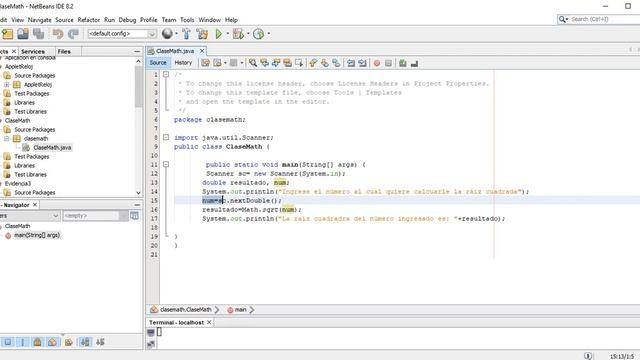This screenshot has width=640, height=360.
Task: Toggle Sort by Name in Navigator
Action: [85, 342]
